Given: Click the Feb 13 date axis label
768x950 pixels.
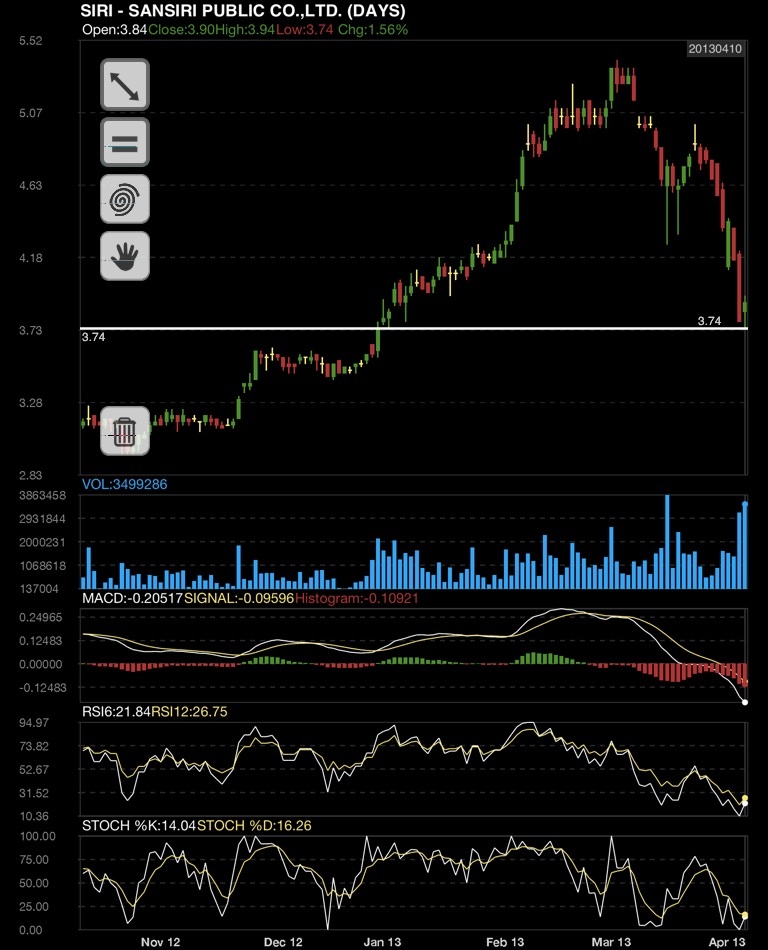Looking at the screenshot, I should pos(505,942).
